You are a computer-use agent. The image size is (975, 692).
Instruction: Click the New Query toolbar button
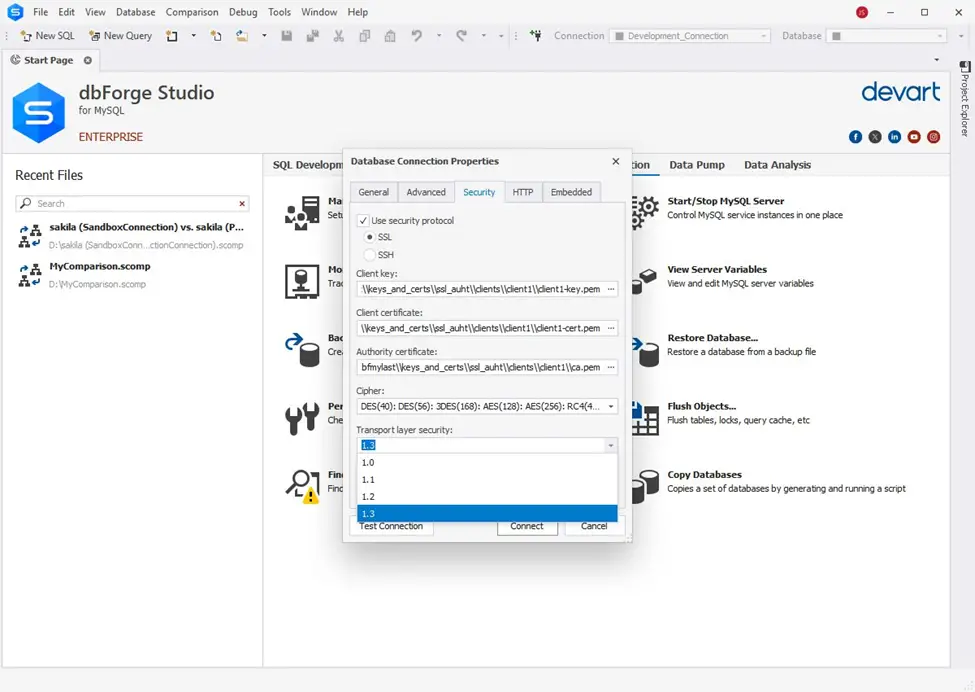tap(121, 36)
